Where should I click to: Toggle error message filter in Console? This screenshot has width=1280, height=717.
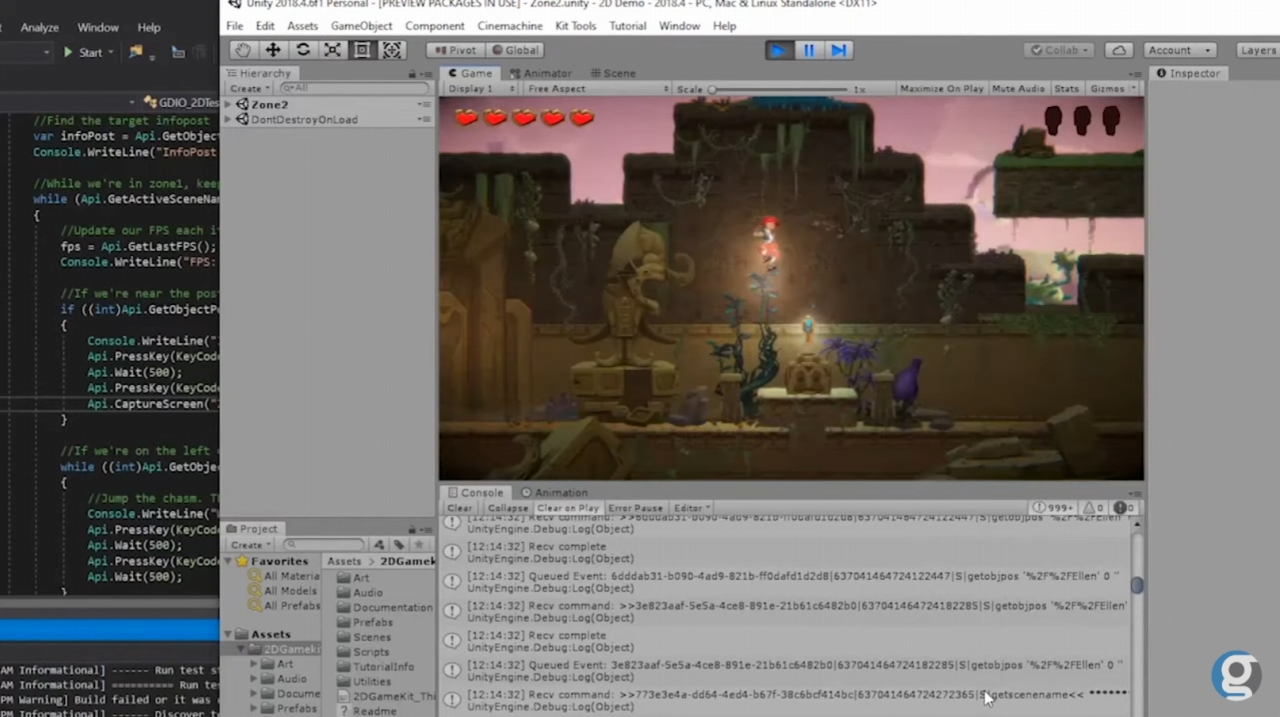point(1124,508)
